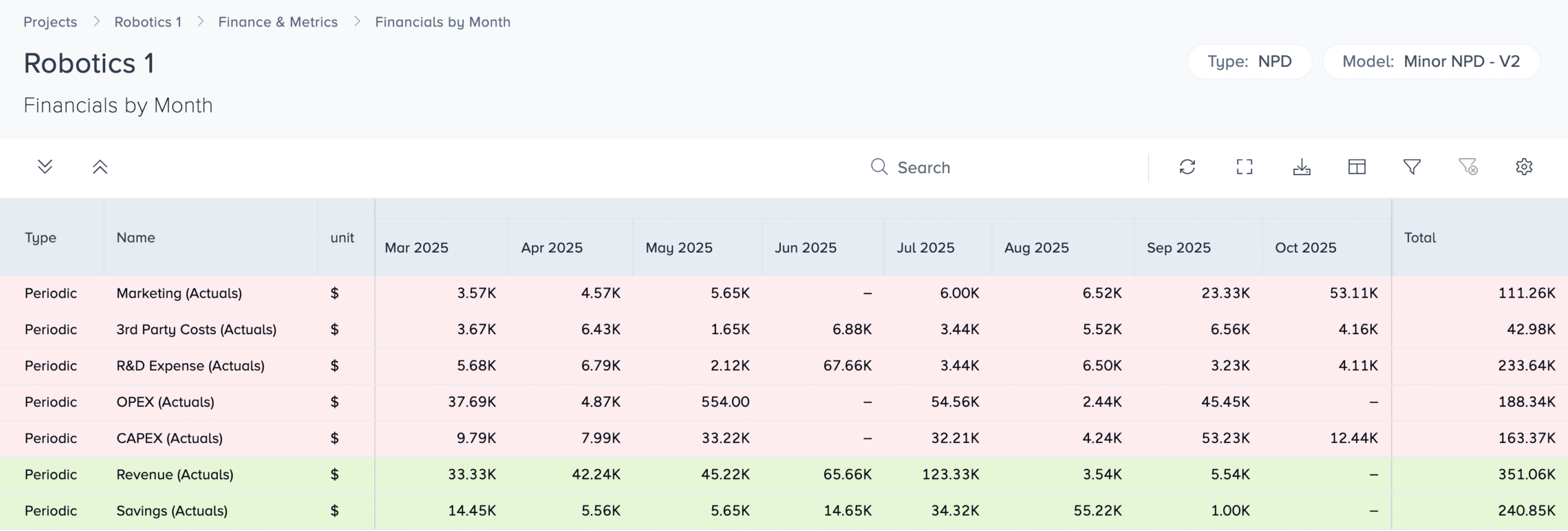Select Financials by Month breadcrumb
Screen dimensions: 1568x531
tap(442, 22)
